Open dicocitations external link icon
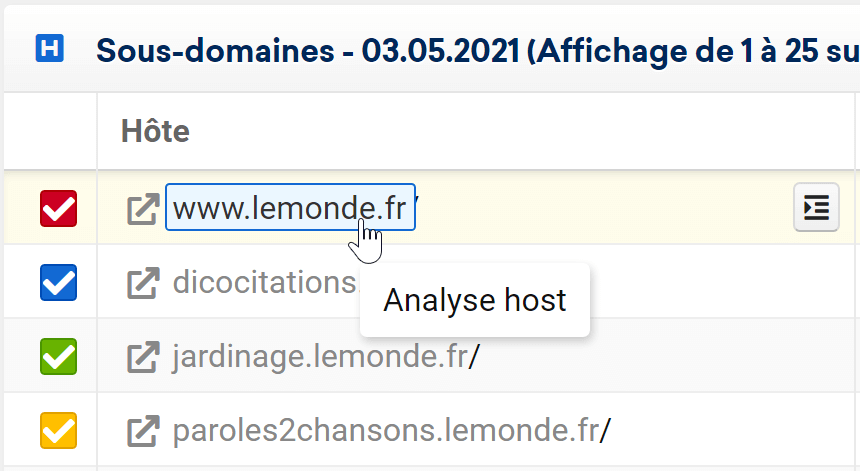Screen dimensions: 860x471 [143, 283]
